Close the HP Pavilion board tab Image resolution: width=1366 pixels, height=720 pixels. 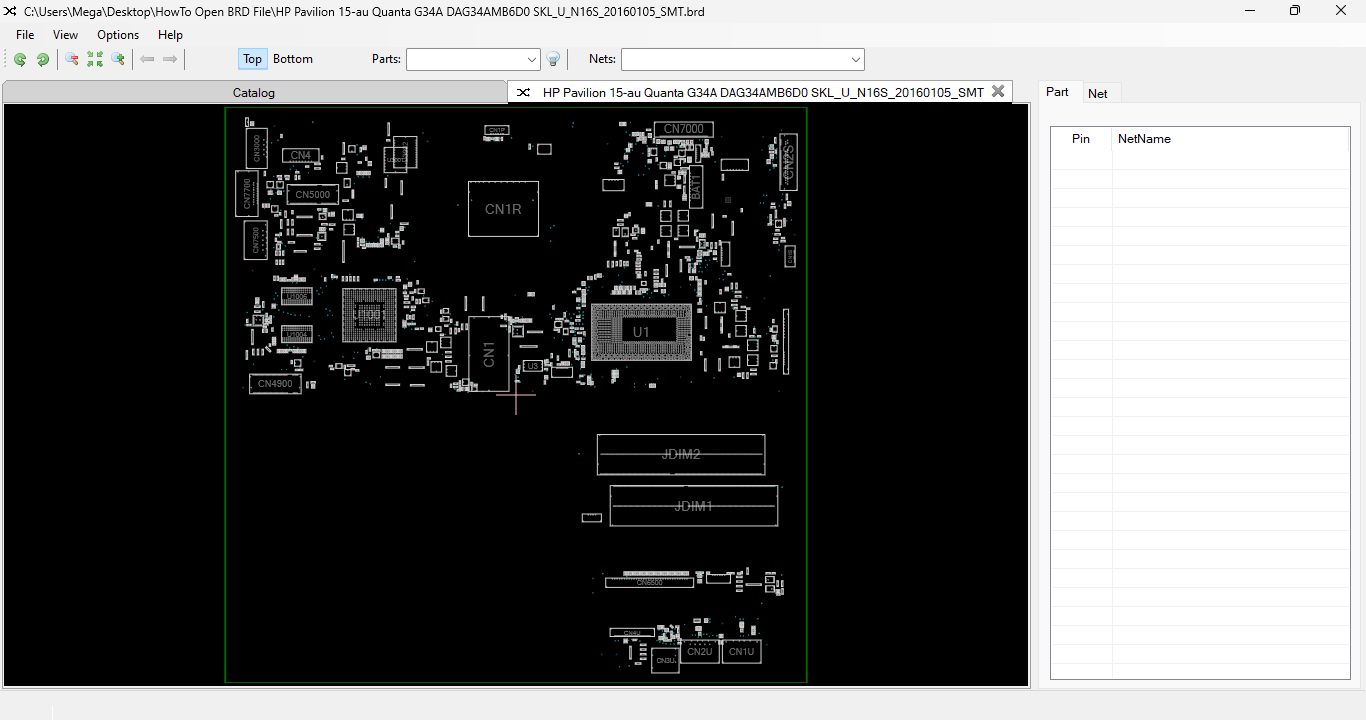pyautogui.click(x=997, y=92)
